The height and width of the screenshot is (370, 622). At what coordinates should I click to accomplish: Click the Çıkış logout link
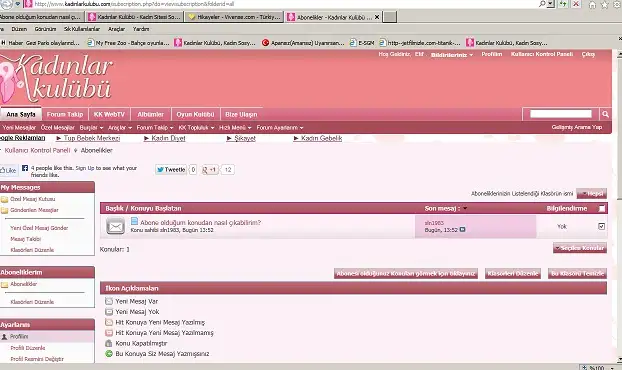click(588, 54)
